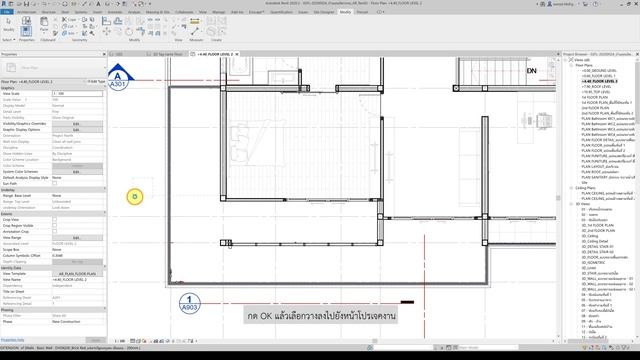Click the Cope geometry tool
Screen dimensions: 640x360
pos(69,19)
